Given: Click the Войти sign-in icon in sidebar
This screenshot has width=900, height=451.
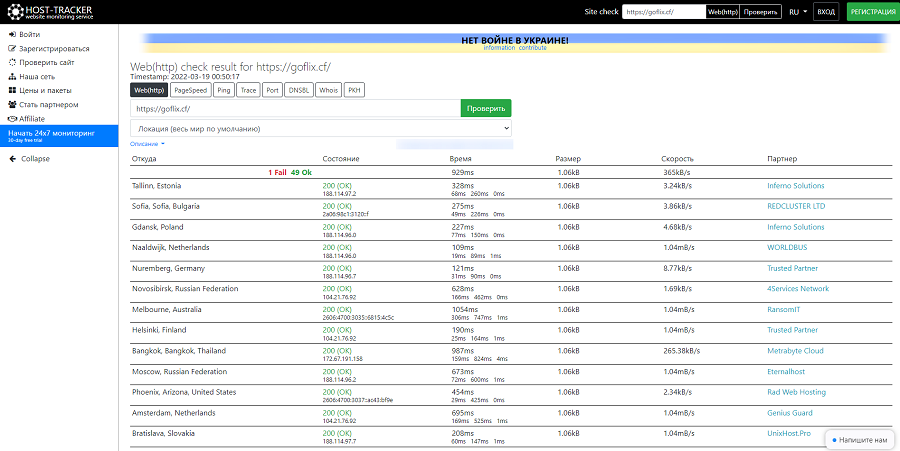Looking at the screenshot, I should (12, 35).
